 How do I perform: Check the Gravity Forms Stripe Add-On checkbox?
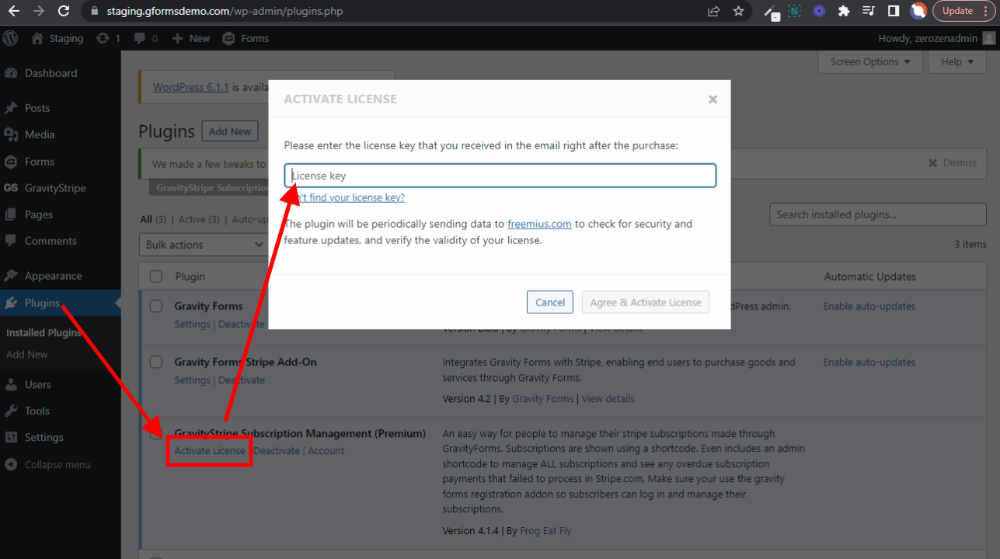click(x=156, y=362)
